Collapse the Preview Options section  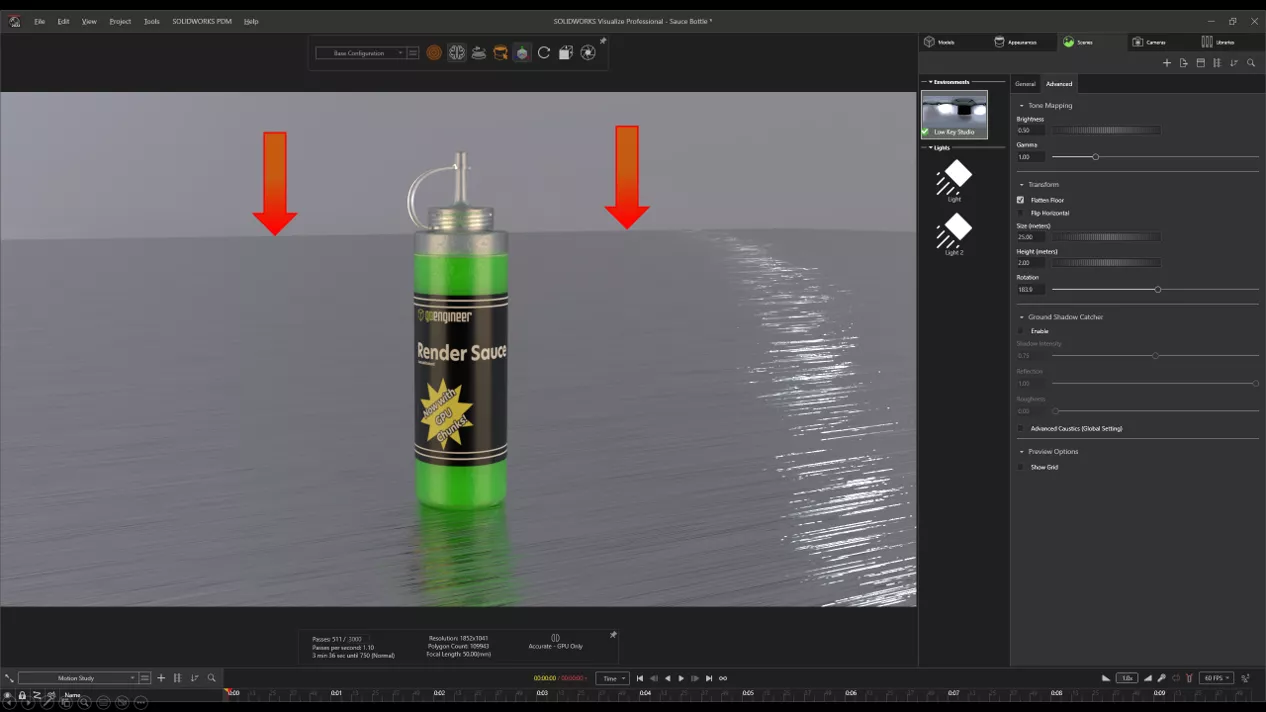click(x=1021, y=452)
